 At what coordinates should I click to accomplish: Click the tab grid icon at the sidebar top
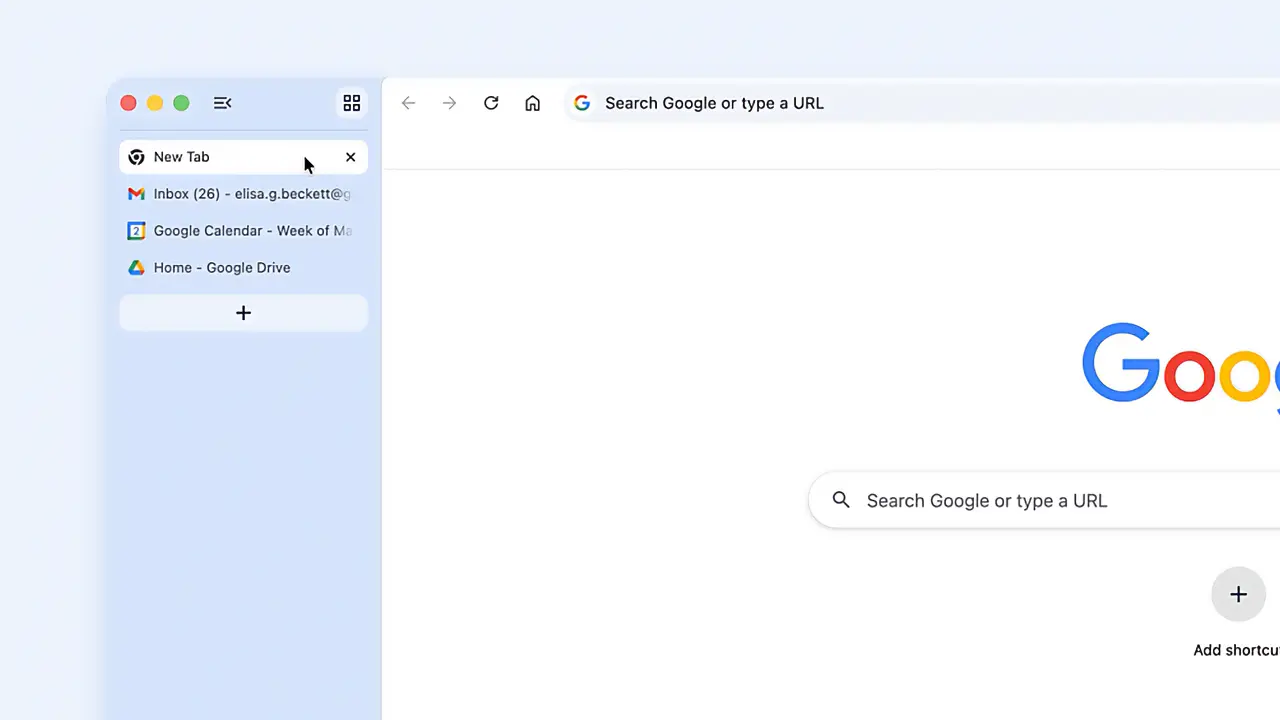click(x=351, y=103)
